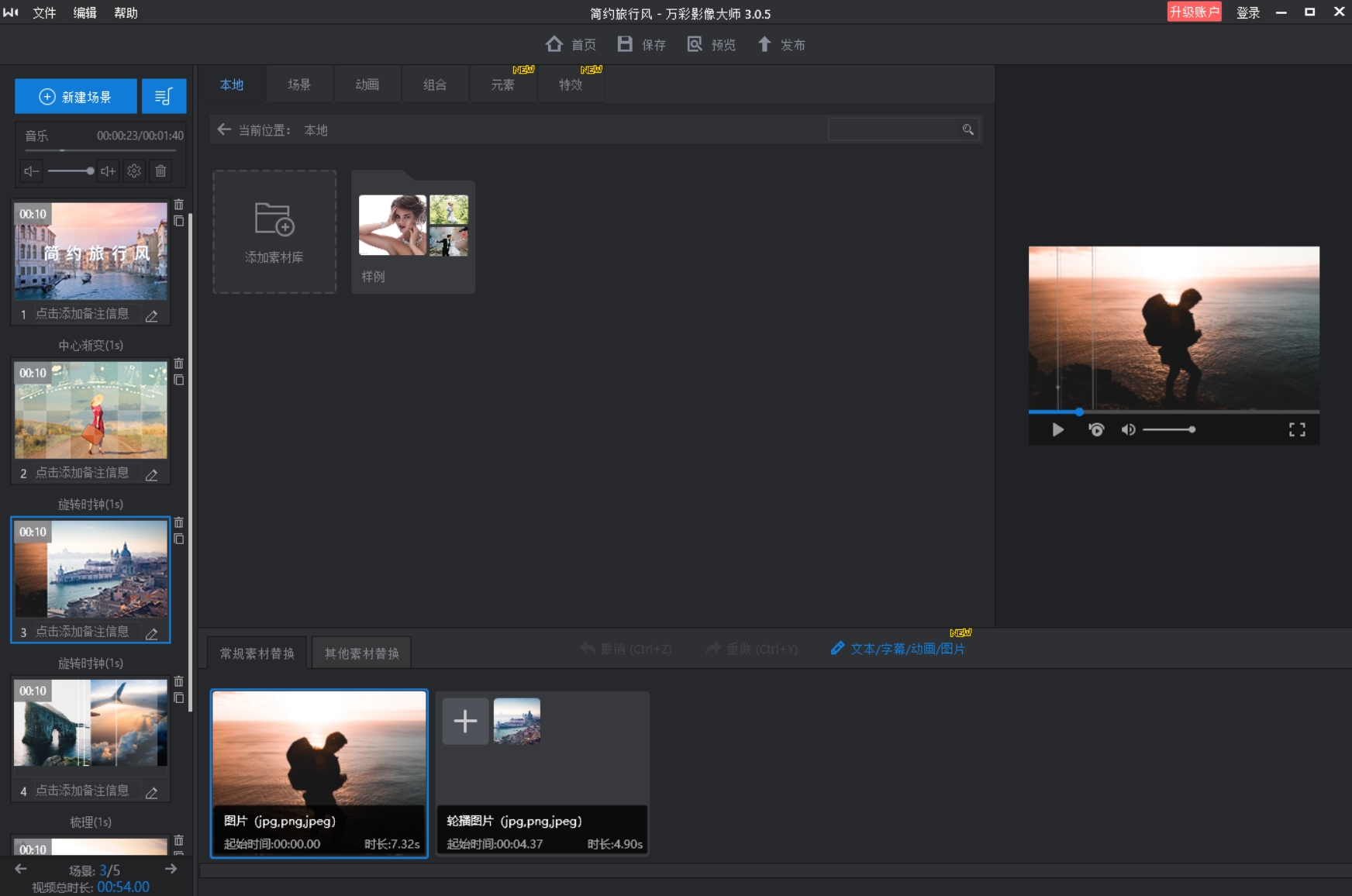Delete scene 3 with its trash icon
The image size is (1352, 896).
178,522
